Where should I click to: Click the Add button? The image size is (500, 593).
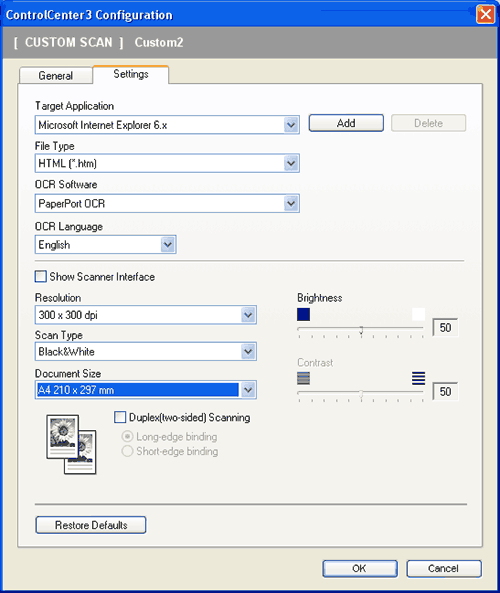coord(346,123)
